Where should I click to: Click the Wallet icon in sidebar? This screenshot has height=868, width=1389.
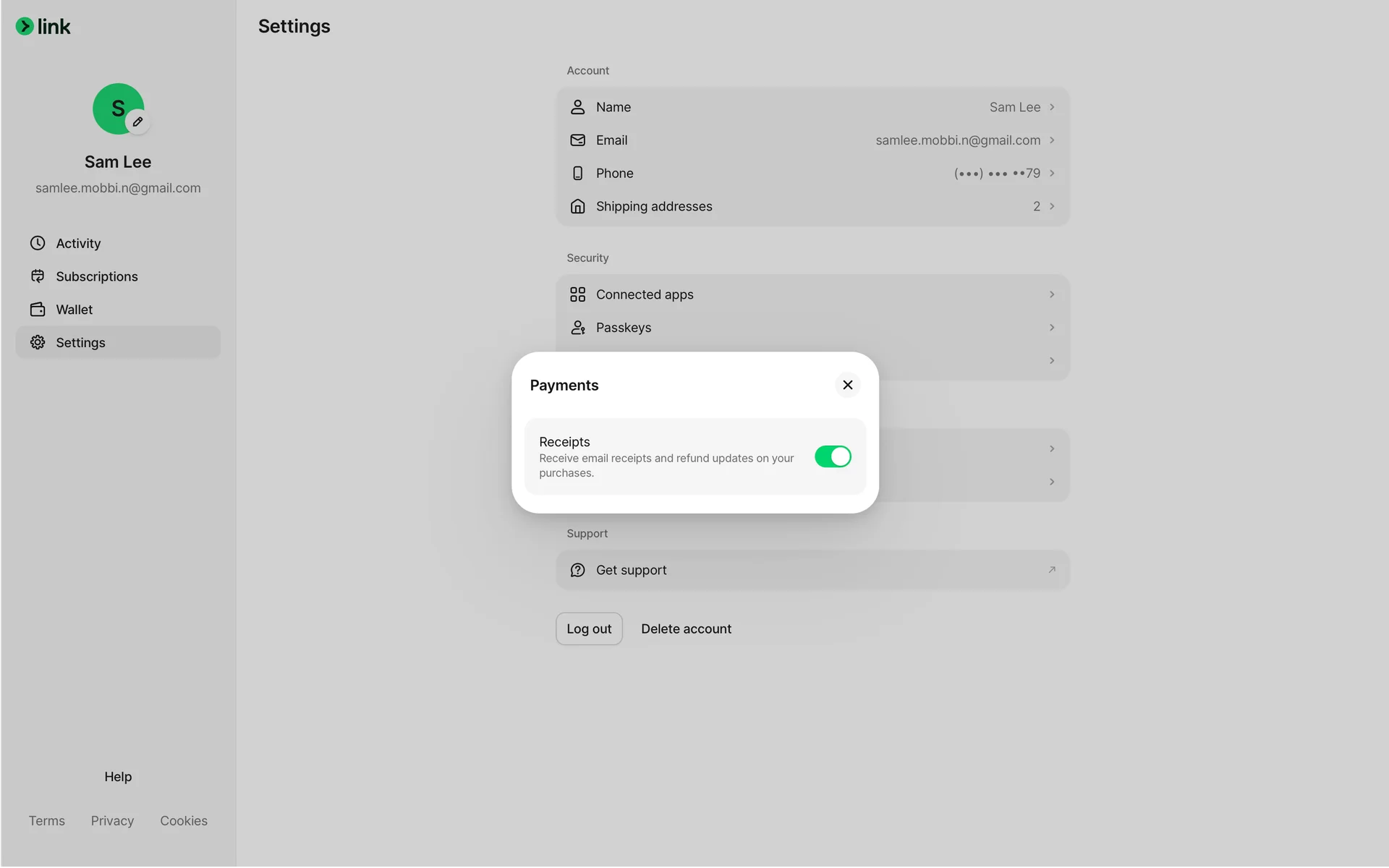tap(38, 310)
